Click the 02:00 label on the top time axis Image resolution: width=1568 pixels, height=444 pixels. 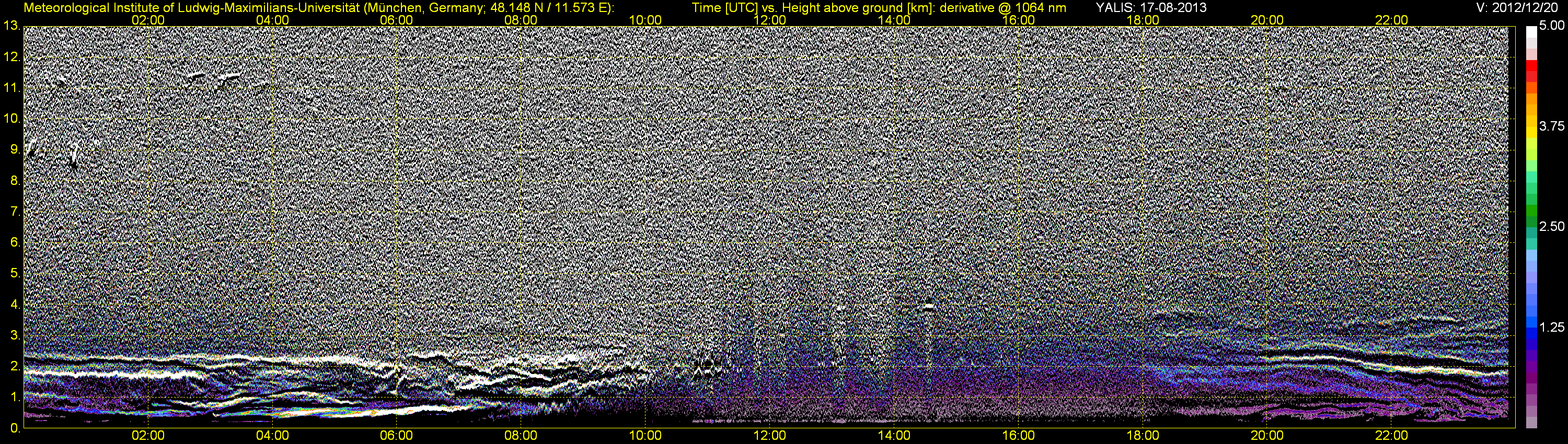coord(148,20)
